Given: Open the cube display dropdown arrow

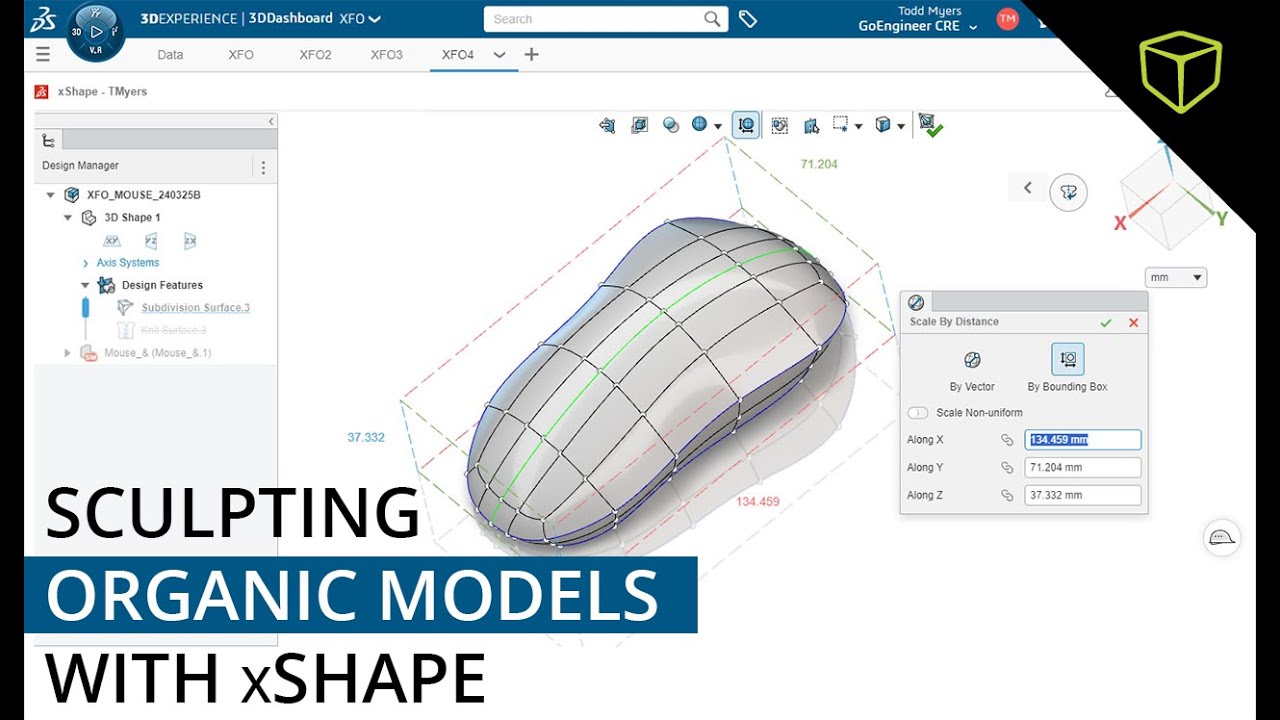Looking at the screenshot, I should (901, 126).
